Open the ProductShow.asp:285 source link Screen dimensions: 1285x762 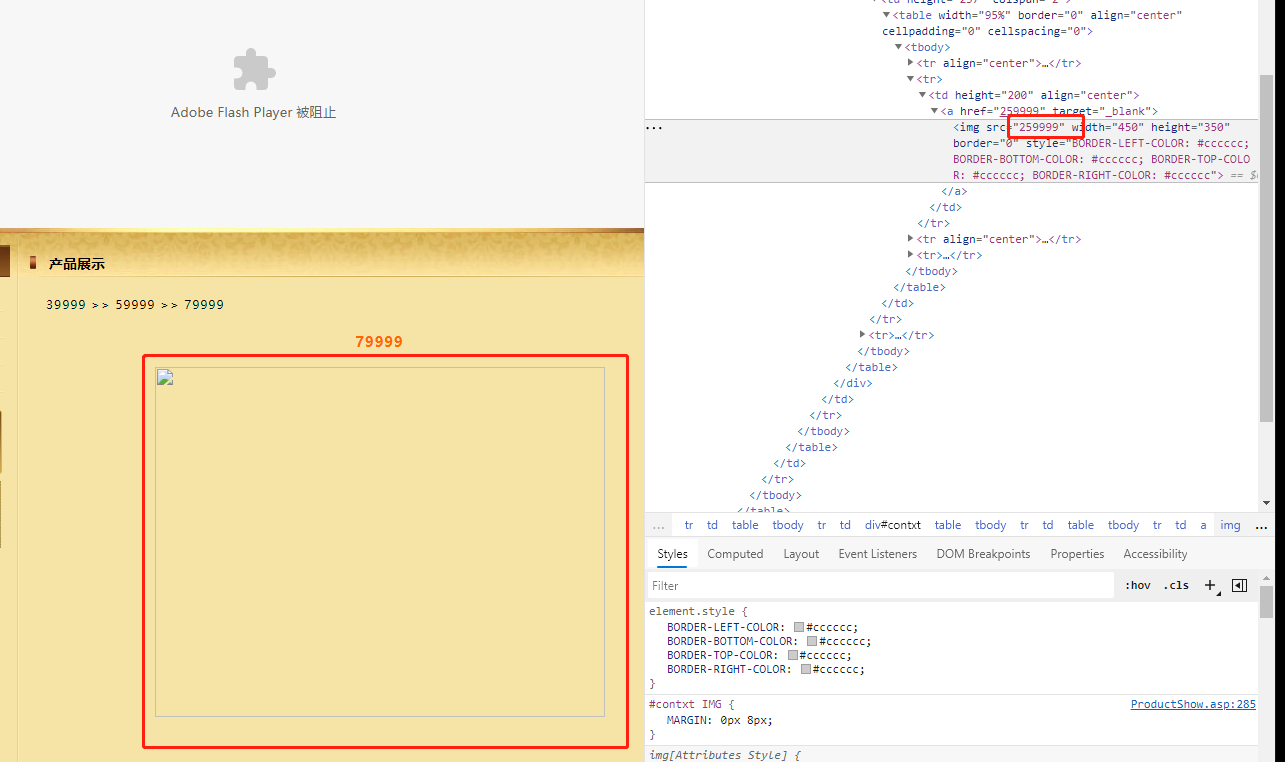1193,704
